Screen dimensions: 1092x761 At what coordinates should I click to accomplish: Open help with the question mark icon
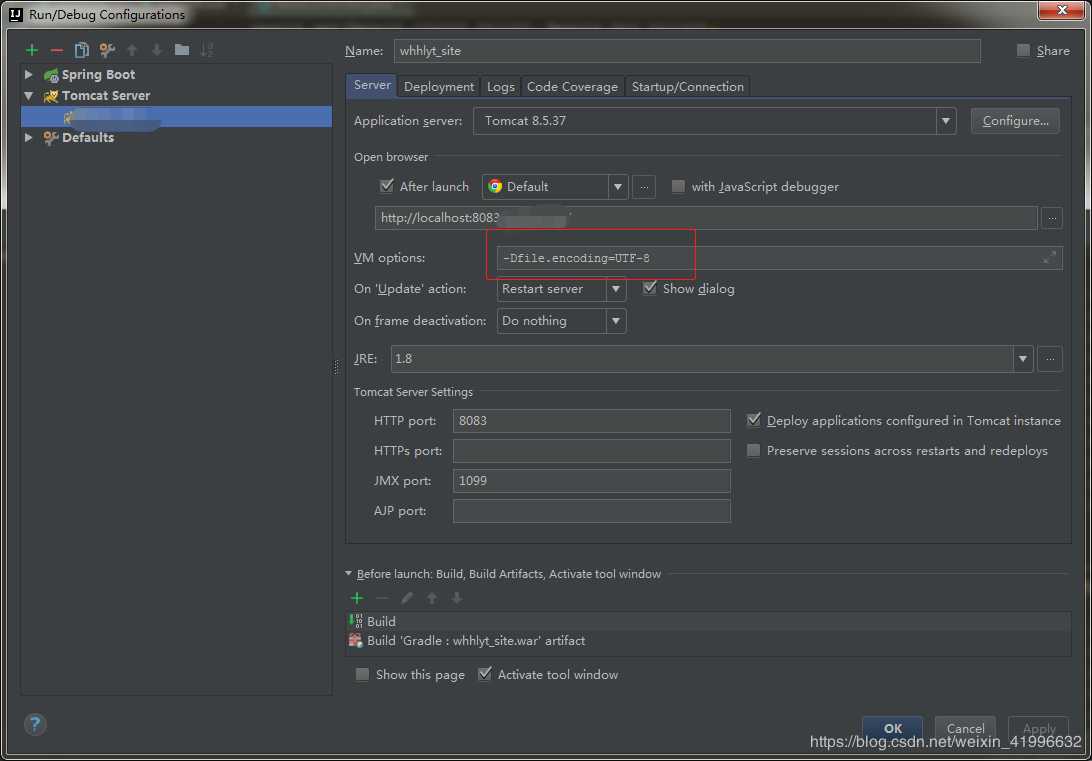point(35,725)
